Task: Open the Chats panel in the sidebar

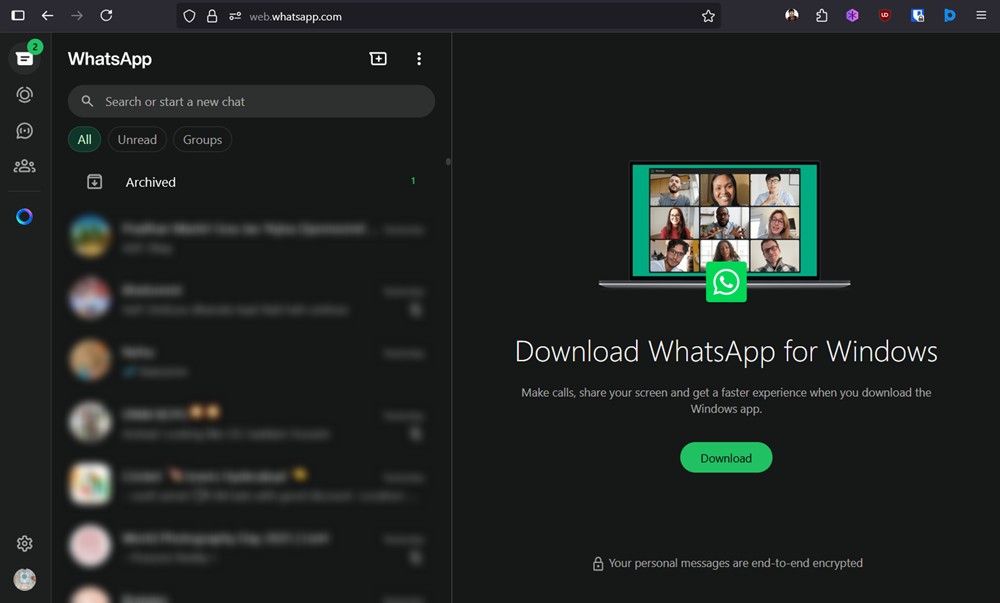Action: (x=24, y=57)
